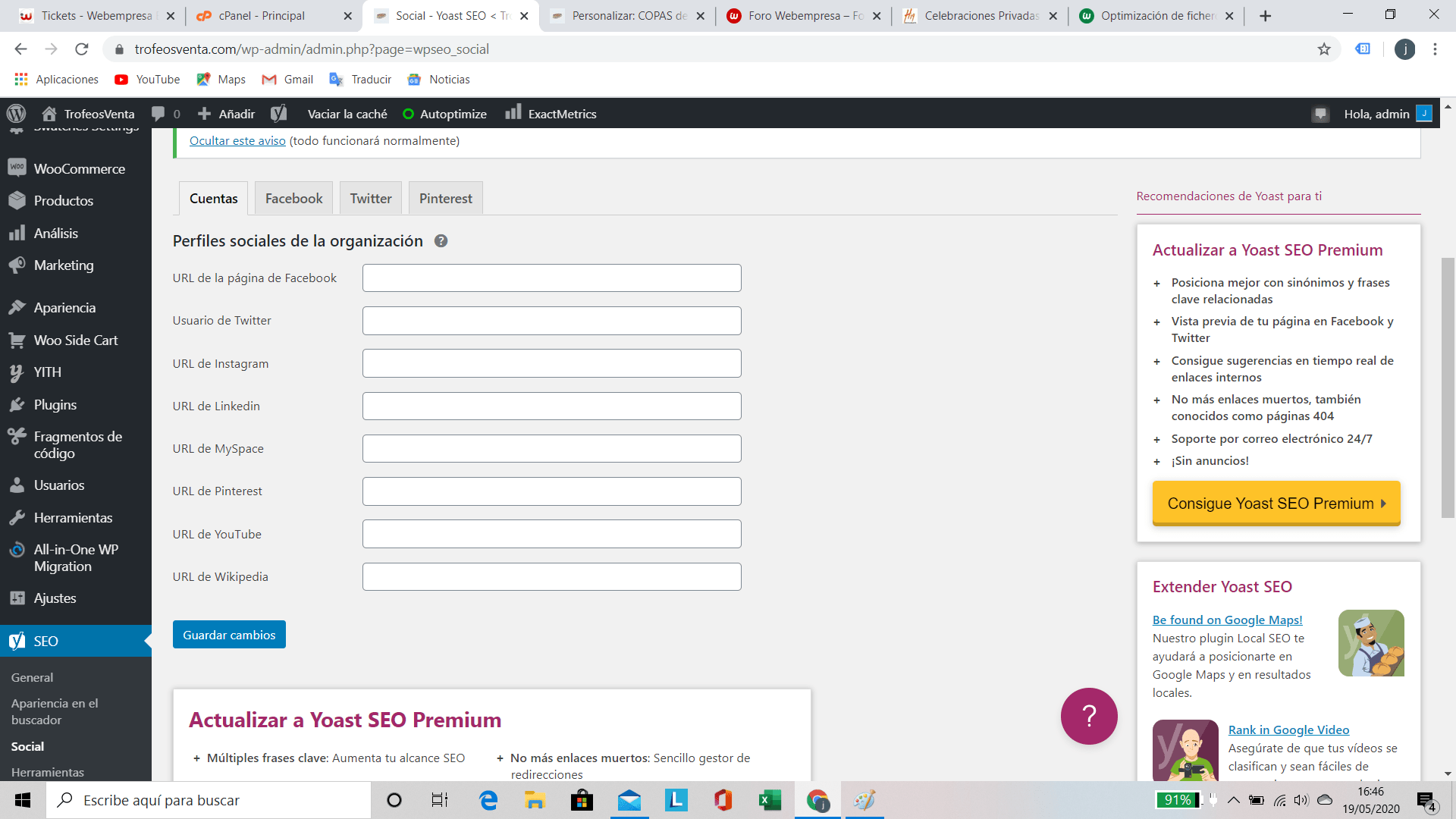The width and height of the screenshot is (1456, 819).
Task: Switch to the Facebook tab
Action: 293,199
